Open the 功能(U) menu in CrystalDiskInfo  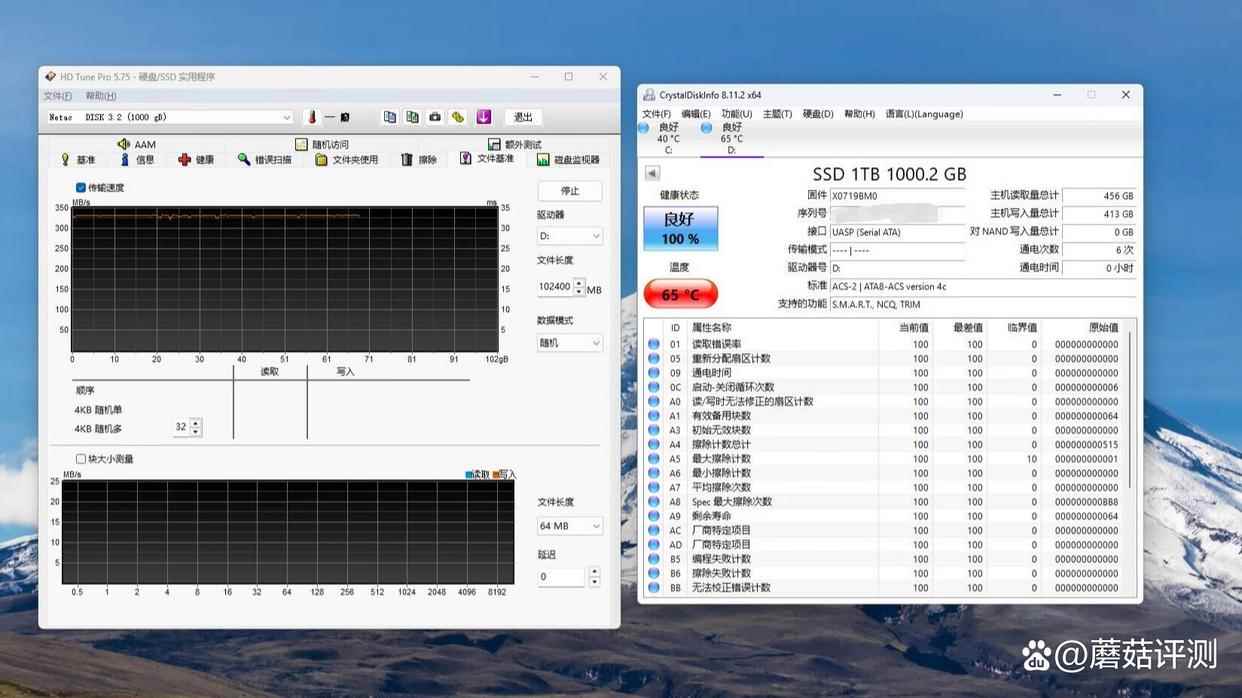click(x=736, y=114)
